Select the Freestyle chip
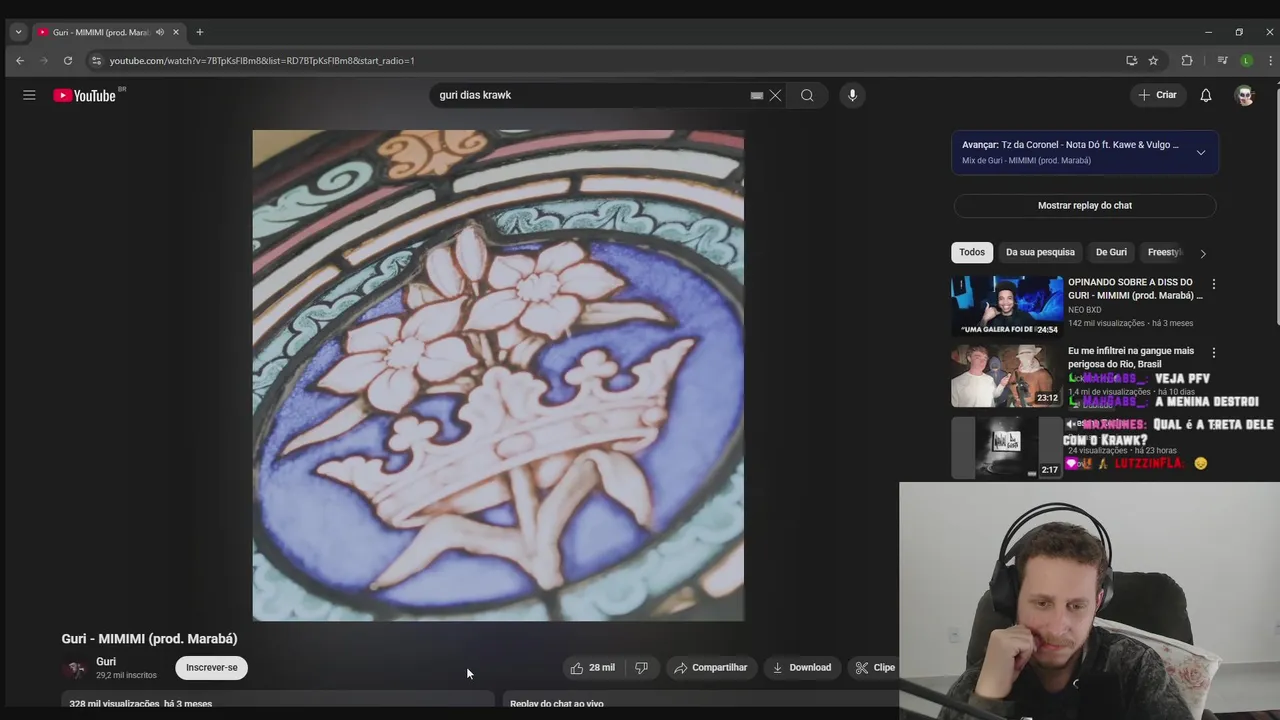This screenshot has height=720, width=1280. point(1164,252)
